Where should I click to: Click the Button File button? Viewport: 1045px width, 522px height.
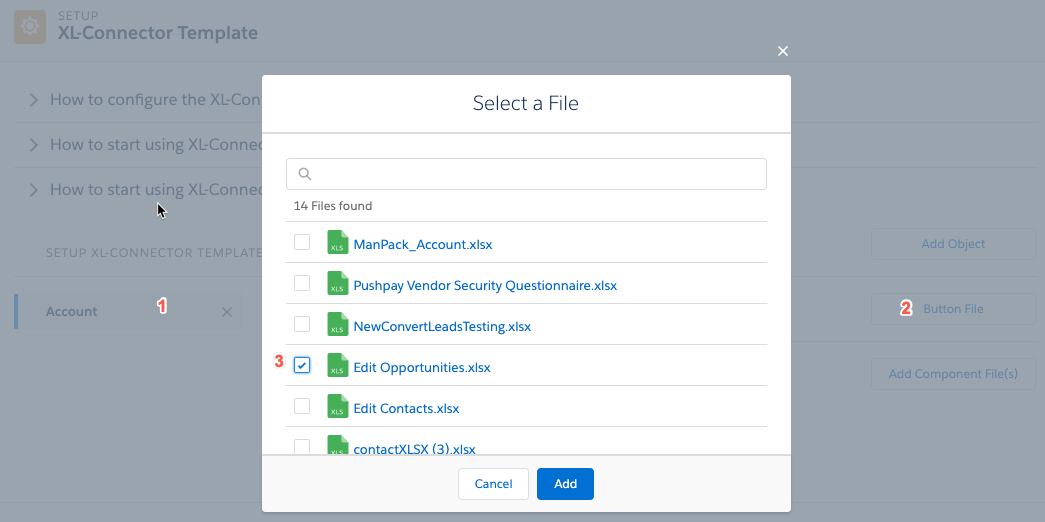(x=953, y=309)
